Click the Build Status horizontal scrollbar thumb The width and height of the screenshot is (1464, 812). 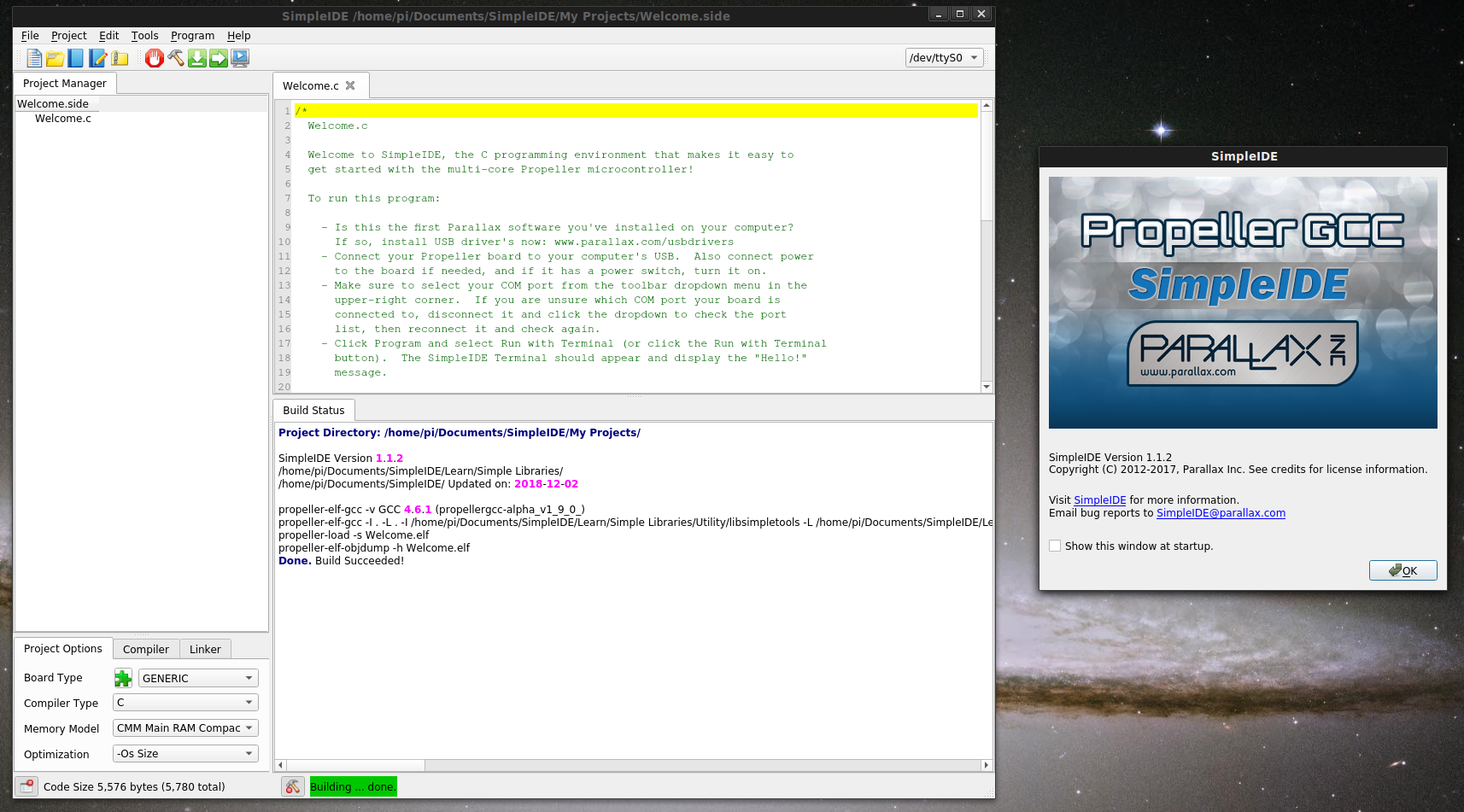[x=355, y=765]
